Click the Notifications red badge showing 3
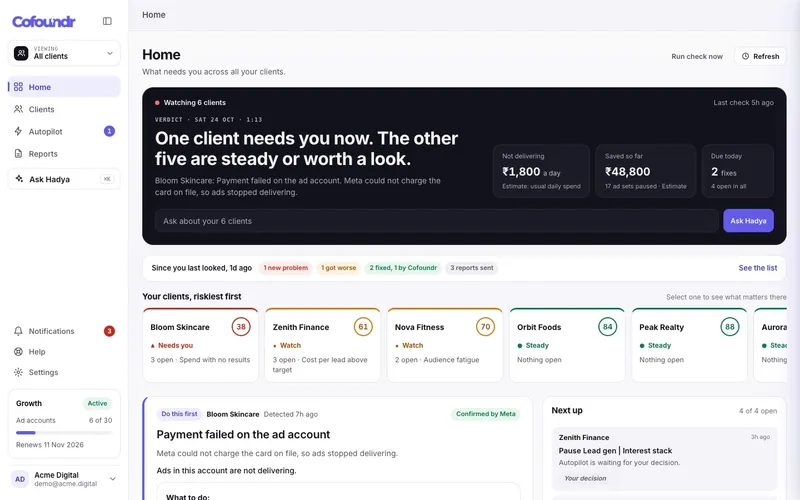800x500 pixels. point(109,331)
